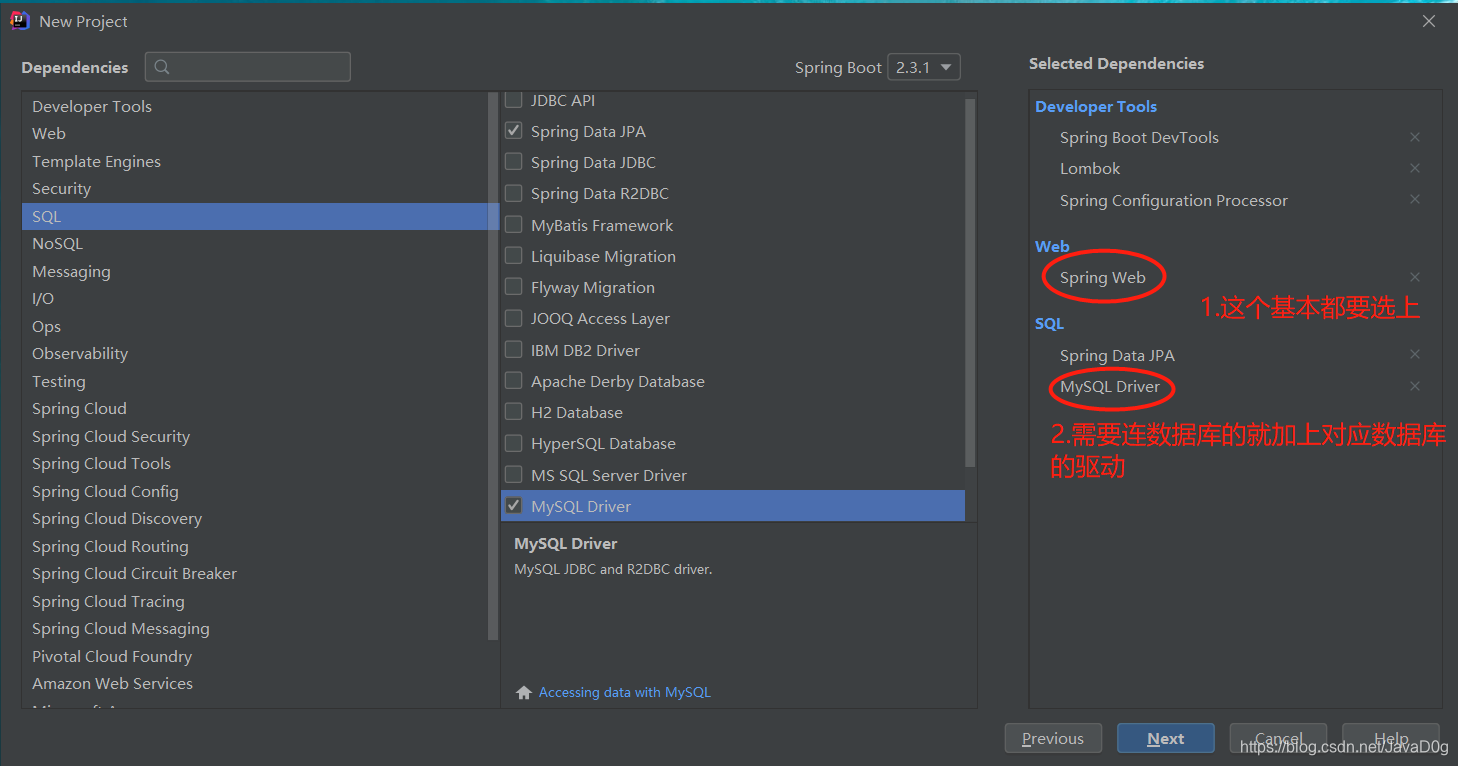Remove Spring Configuration Processor dependency
Screen dimensions: 1458x766
click(1414, 199)
